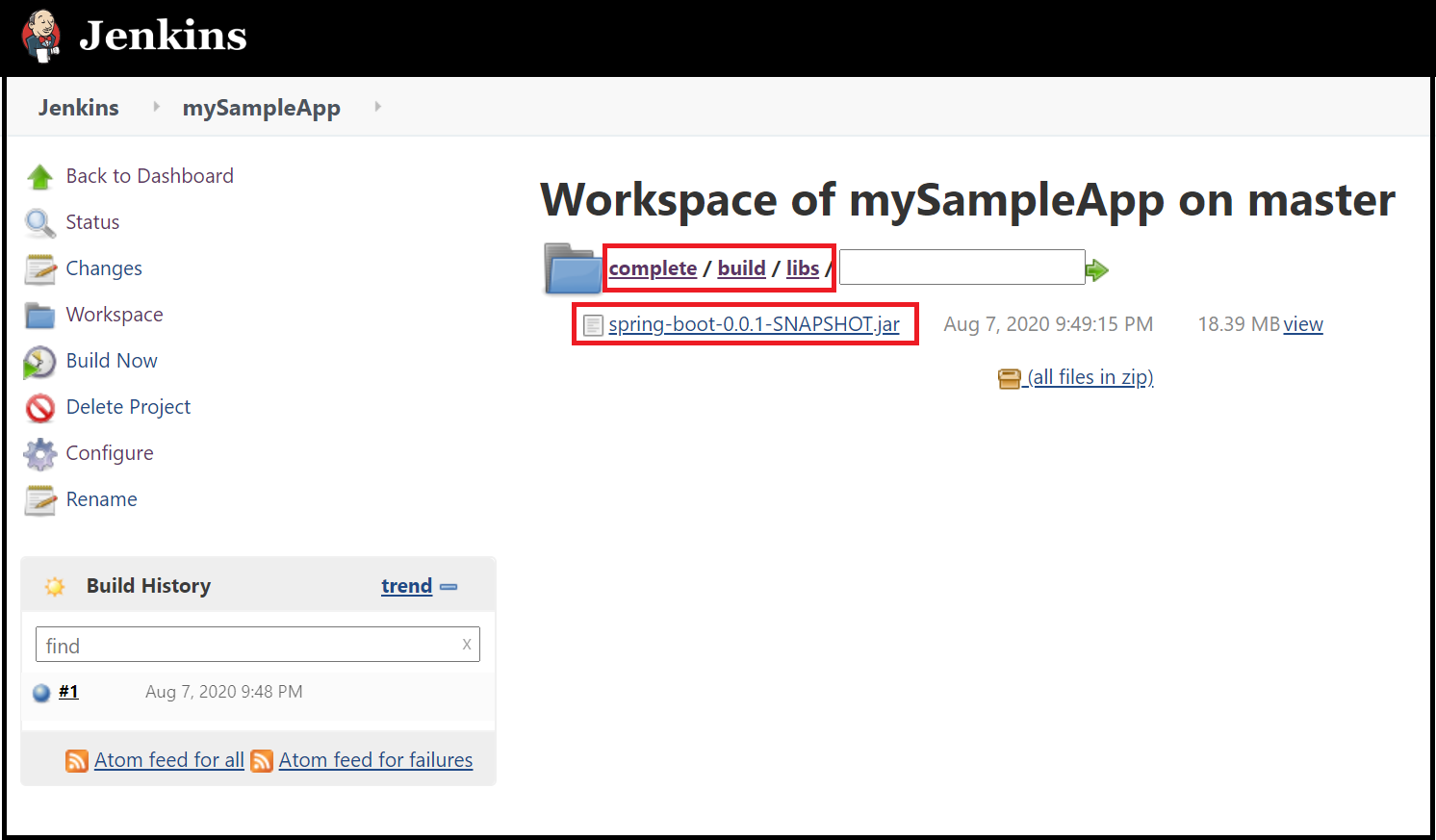Open the Configure gear icon

(x=39, y=453)
